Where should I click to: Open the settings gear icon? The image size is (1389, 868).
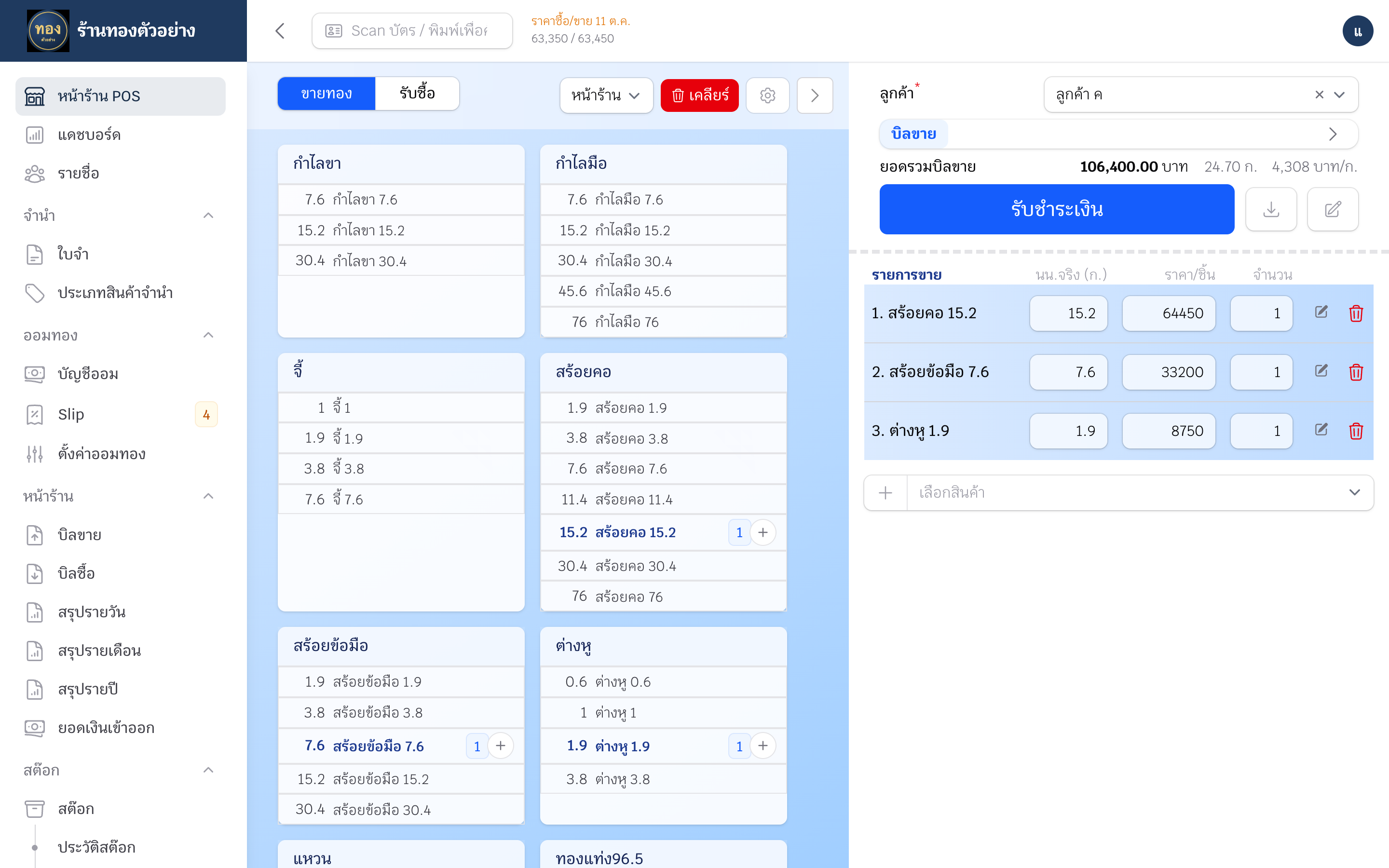(767, 95)
